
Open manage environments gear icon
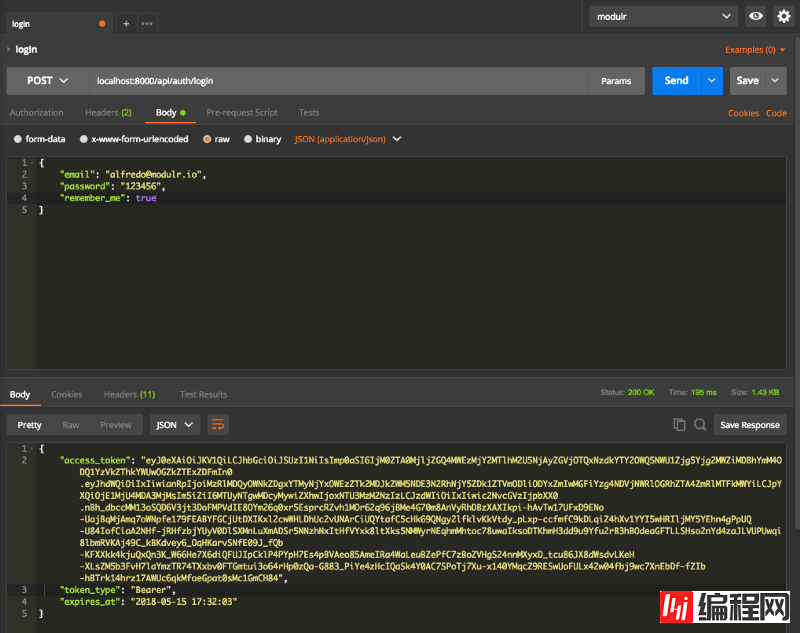784,16
